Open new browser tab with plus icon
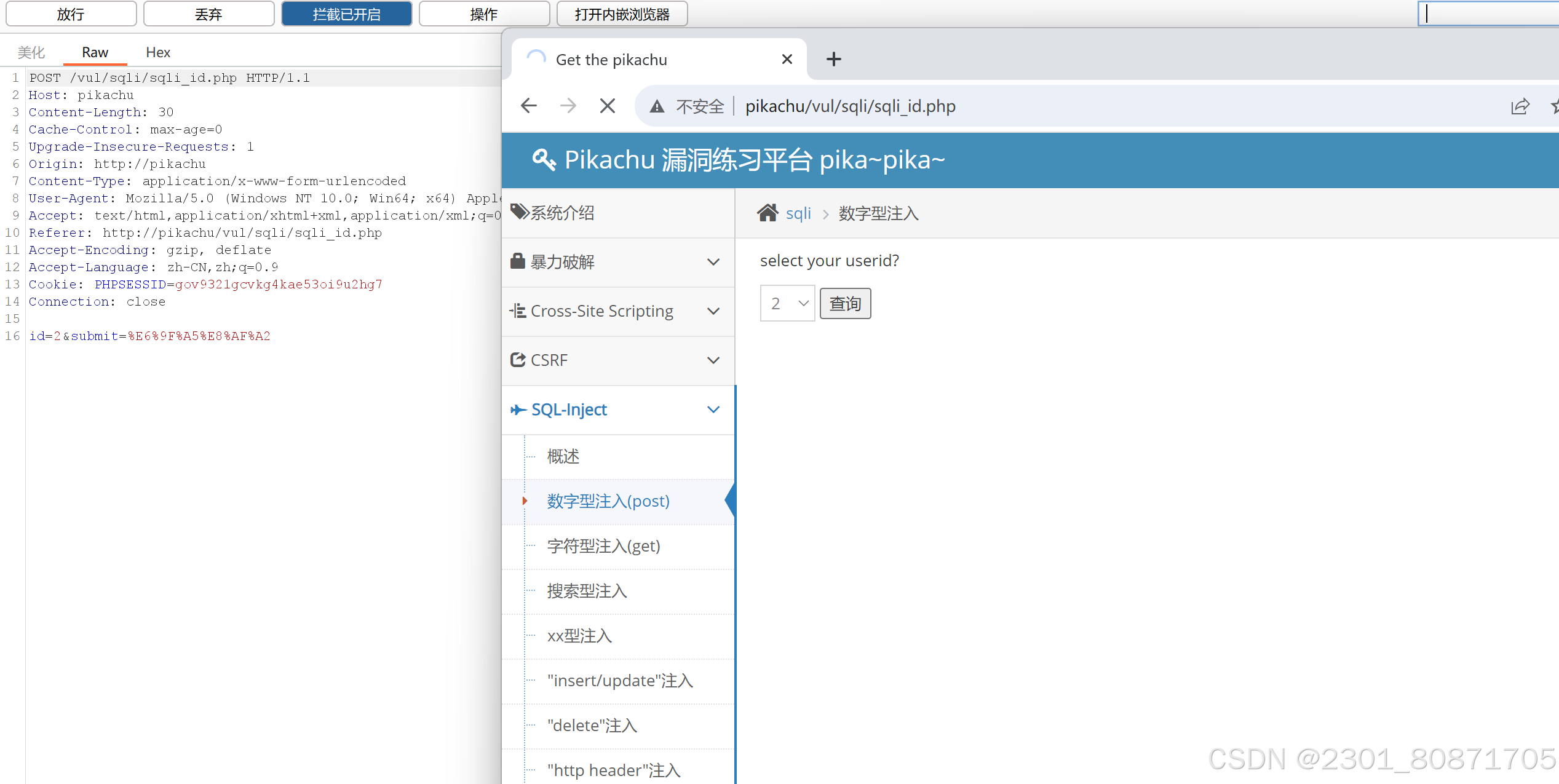This screenshot has height=784, width=1559. pos(833,59)
